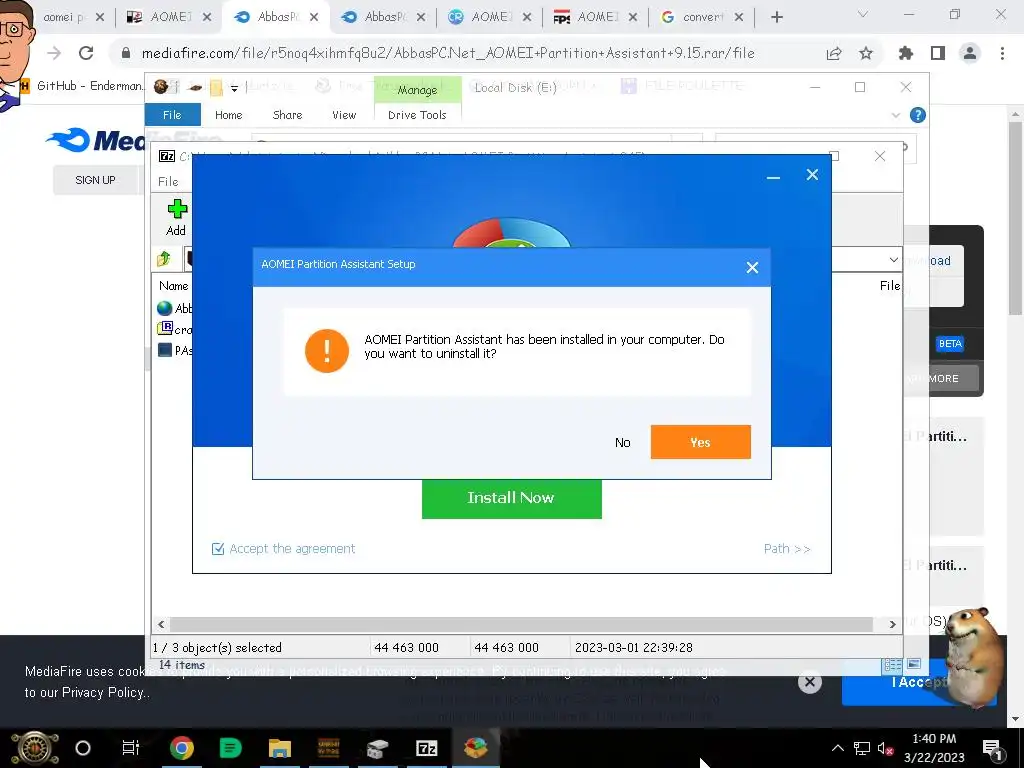Expand the Explorer ribbon chevron
The height and width of the screenshot is (768, 1024).
coord(895,116)
